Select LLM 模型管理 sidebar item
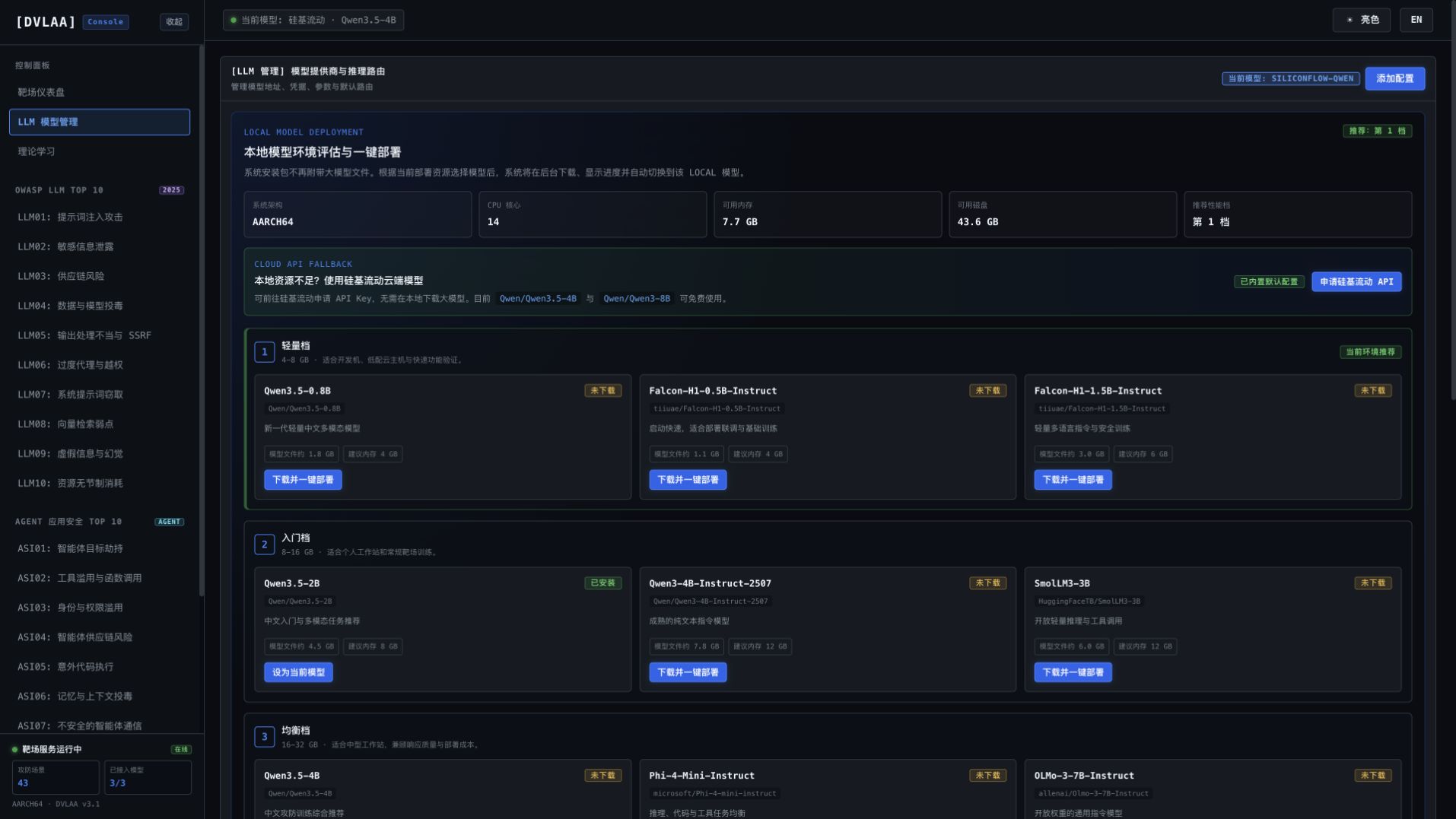The image size is (1456, 819). (100, 122)
